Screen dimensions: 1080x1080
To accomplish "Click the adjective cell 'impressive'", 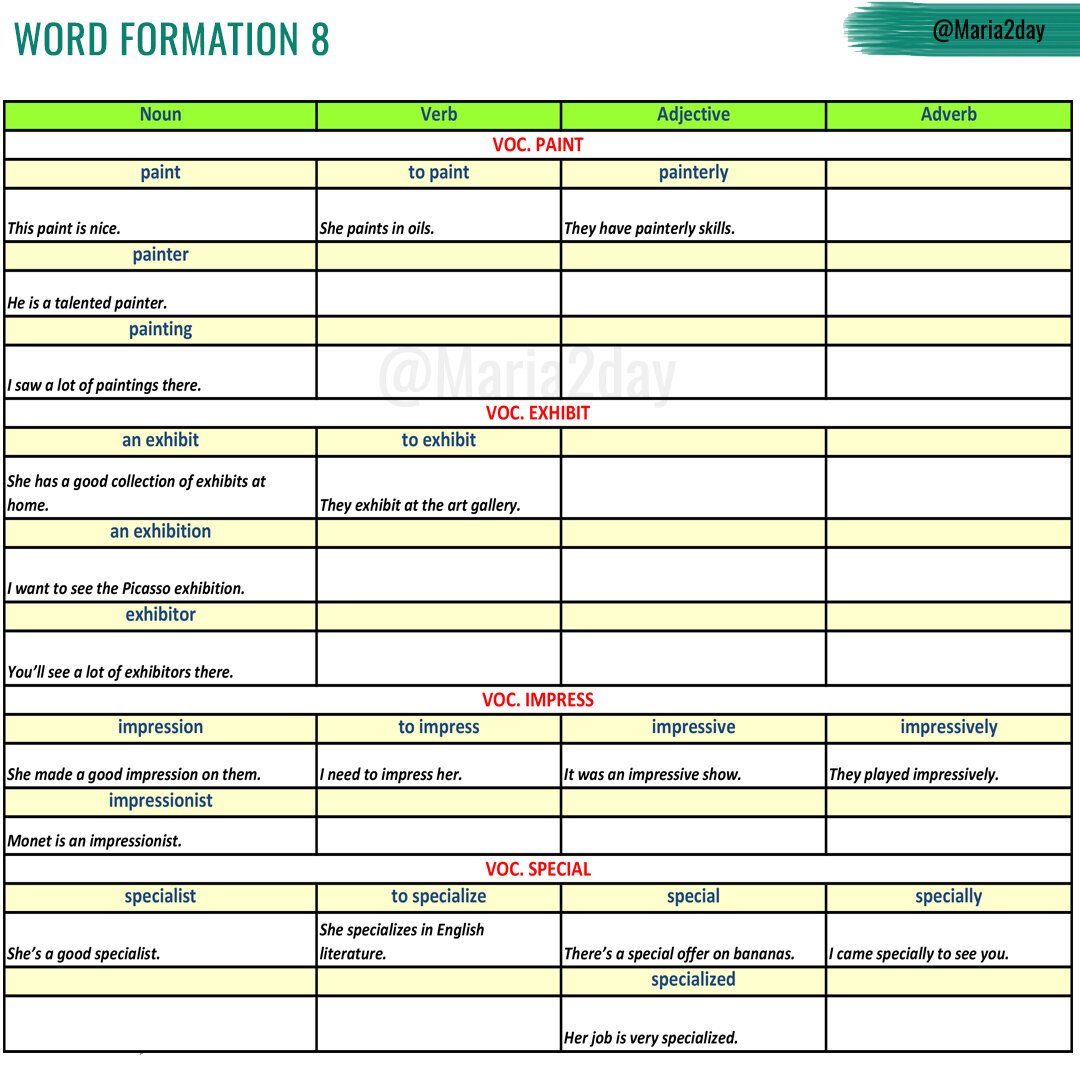I will (693, 728).
